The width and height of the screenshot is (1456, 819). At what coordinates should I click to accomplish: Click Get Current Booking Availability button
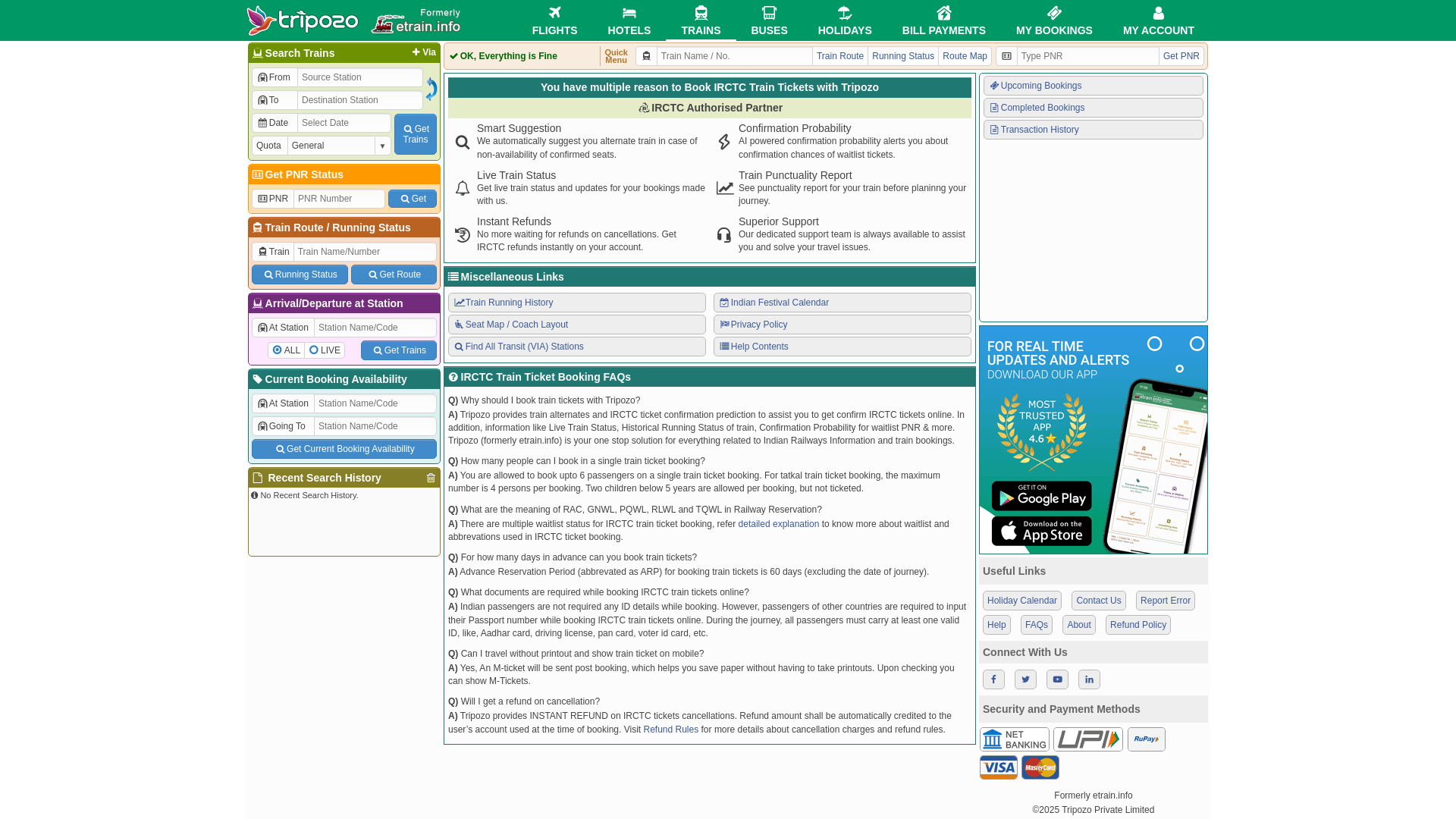(344, 449)
